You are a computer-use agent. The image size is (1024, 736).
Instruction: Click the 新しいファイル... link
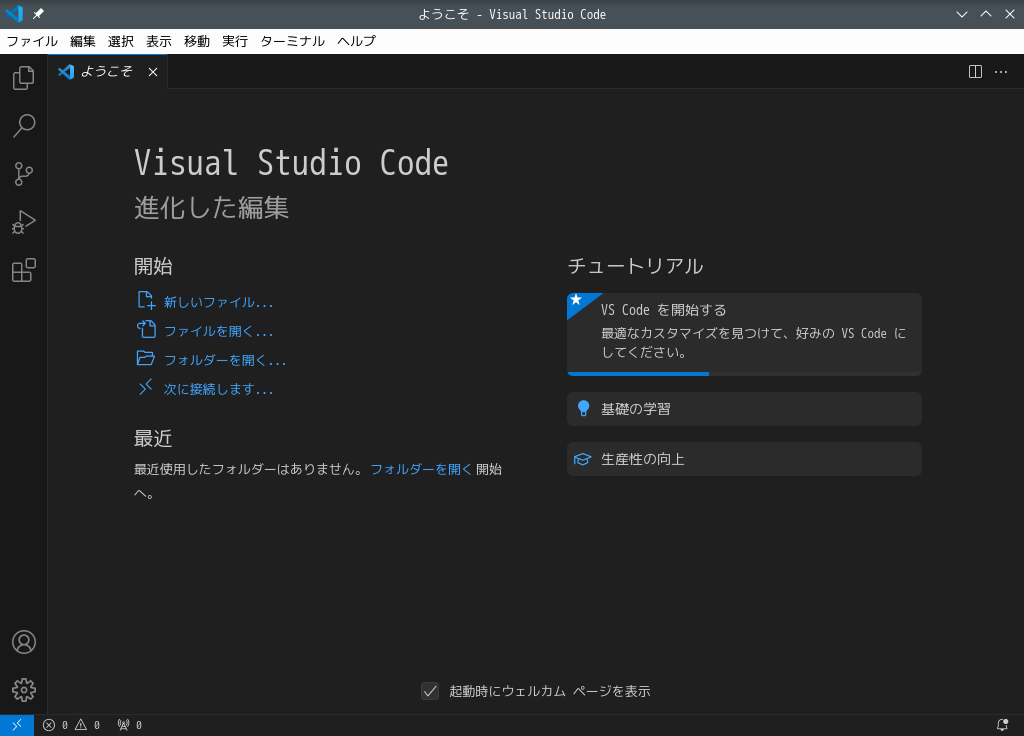218,302
